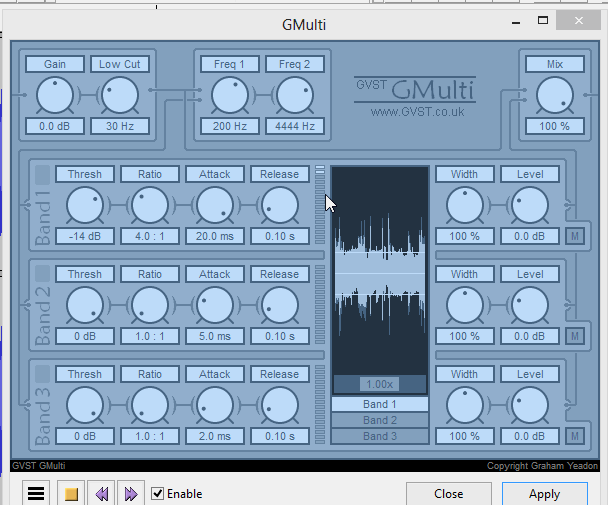Select the Band 2 display tab
This screenshot has height=505, width=608.
[x=380, y=420]
